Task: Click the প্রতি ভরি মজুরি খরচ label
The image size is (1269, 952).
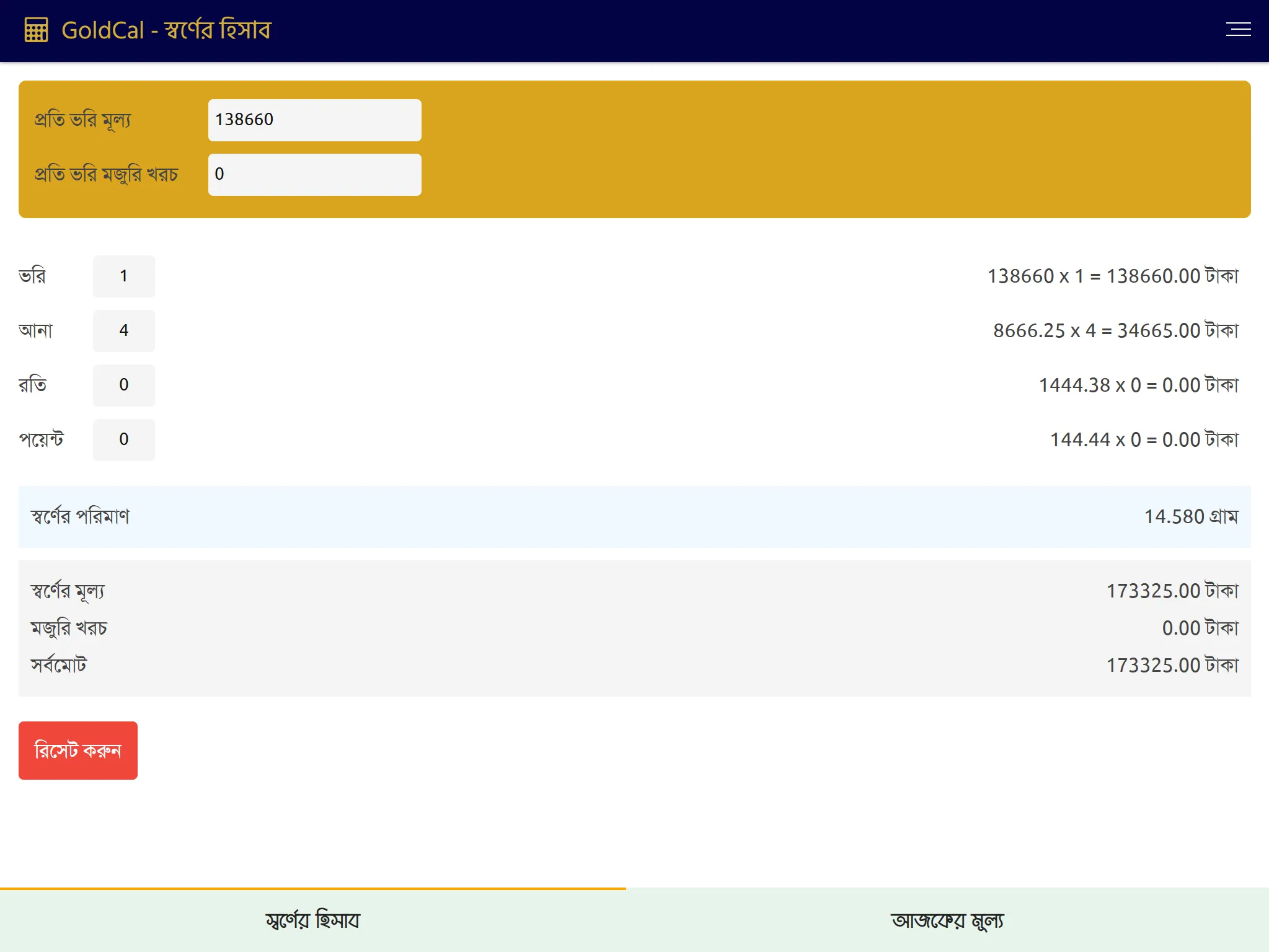Action: (x=106, y=174)
